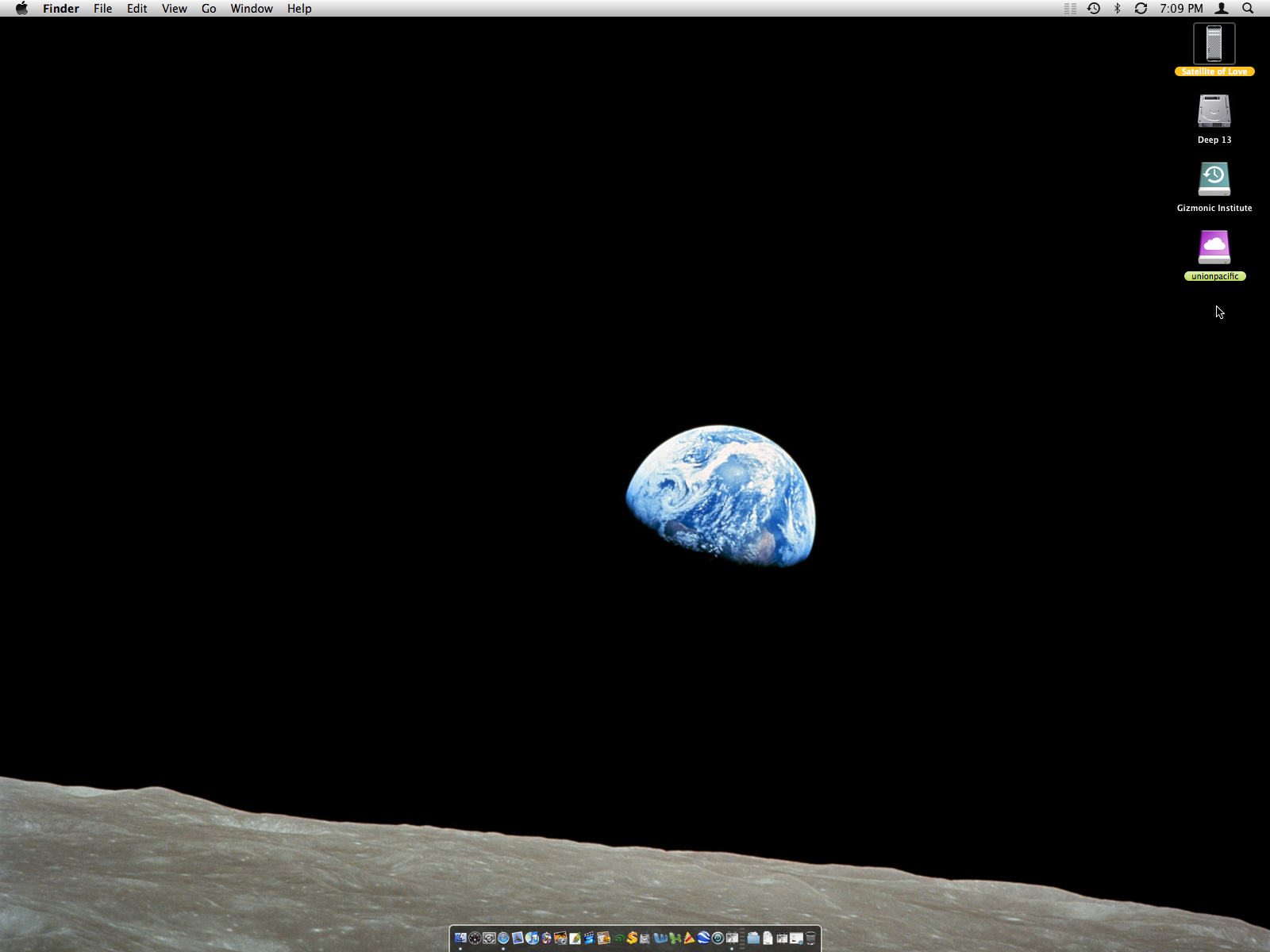This screenshot has height=952, width=1270.
Task: Open the File menu
Action: click(x=102, y=8)
